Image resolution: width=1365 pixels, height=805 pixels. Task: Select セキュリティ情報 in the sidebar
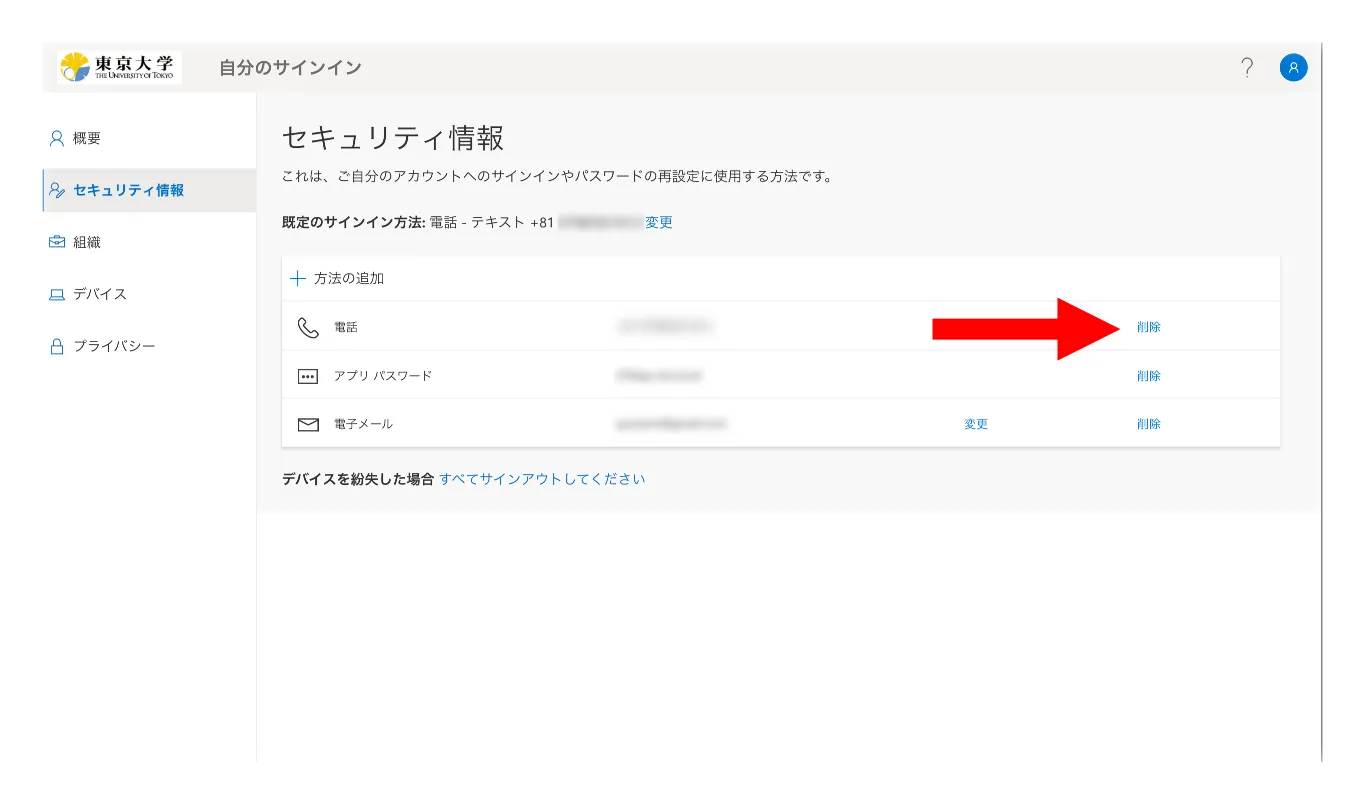coord(128,190)
